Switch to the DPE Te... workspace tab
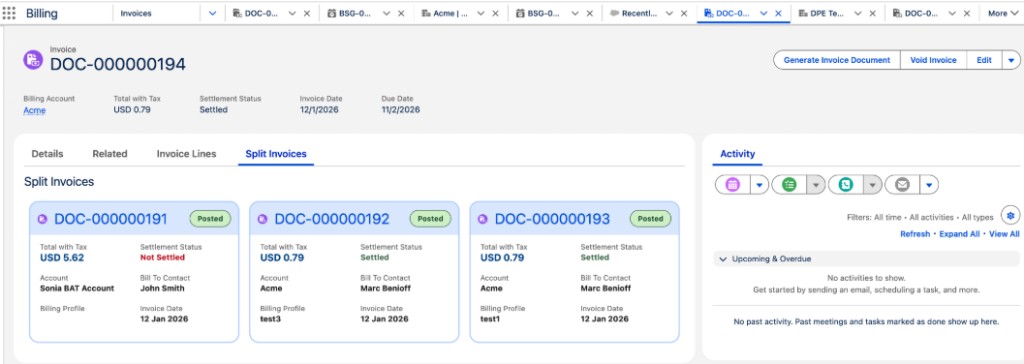This screenshot has height=364, width=1024. coord(822,13)
